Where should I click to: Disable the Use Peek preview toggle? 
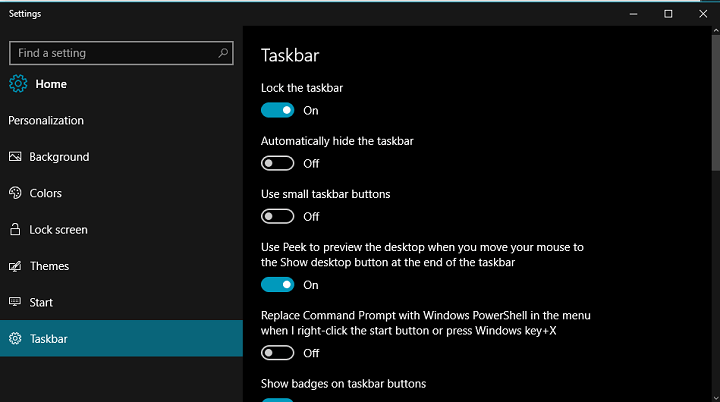click(277, 285)
